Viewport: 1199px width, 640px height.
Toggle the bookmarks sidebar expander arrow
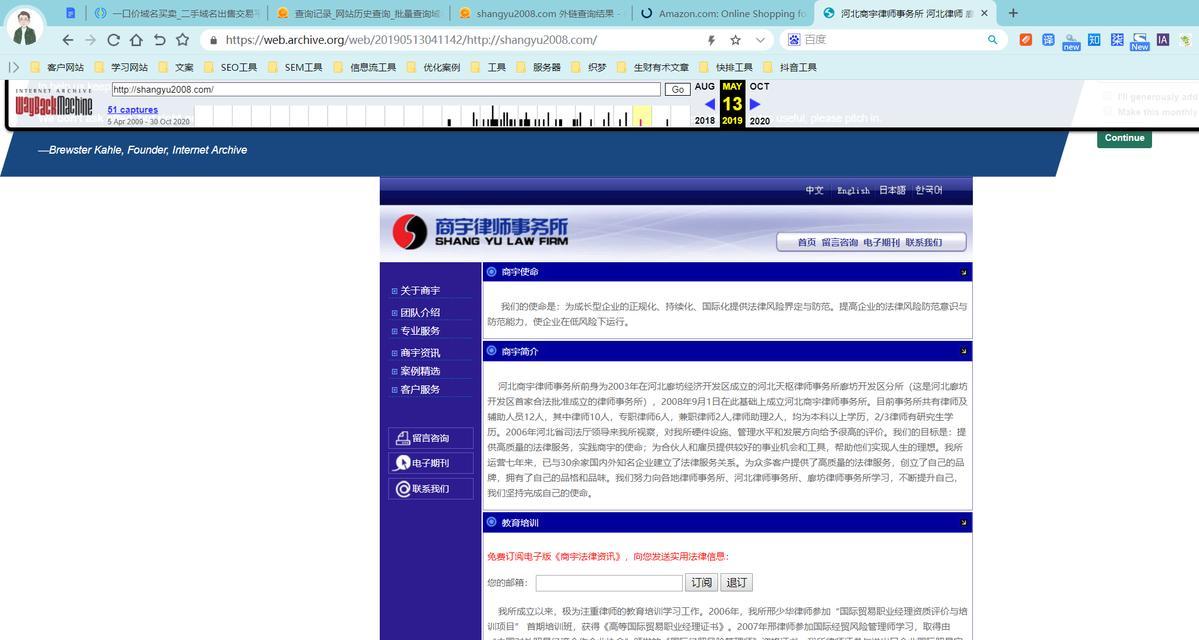pos(14,67)
